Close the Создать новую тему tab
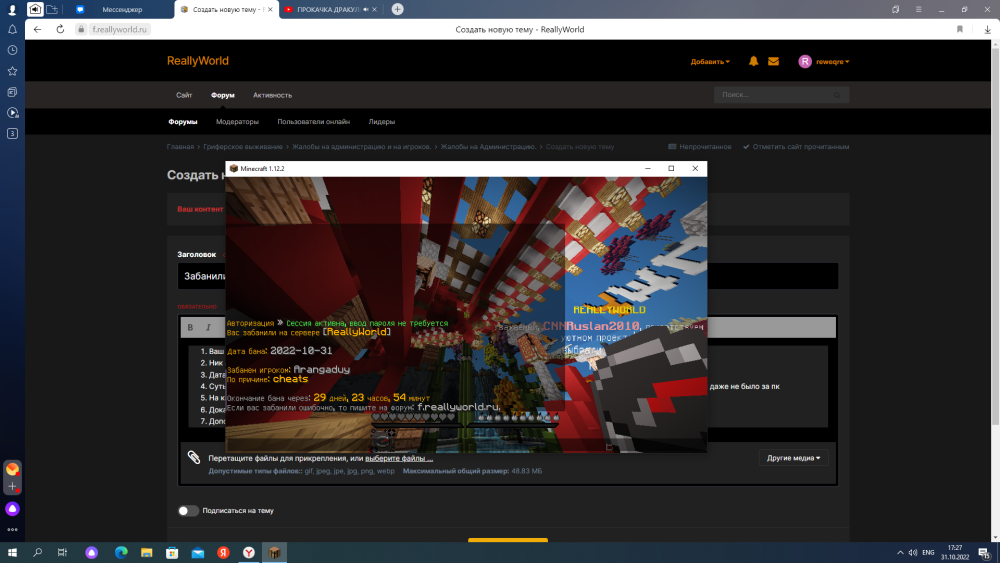The image size is (1000, 563). (x=270, y=10)
